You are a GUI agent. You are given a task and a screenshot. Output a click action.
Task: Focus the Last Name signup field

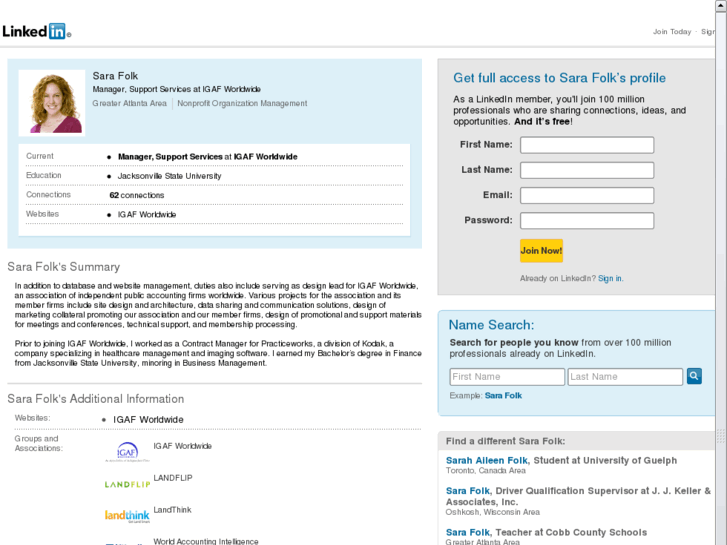587,170
